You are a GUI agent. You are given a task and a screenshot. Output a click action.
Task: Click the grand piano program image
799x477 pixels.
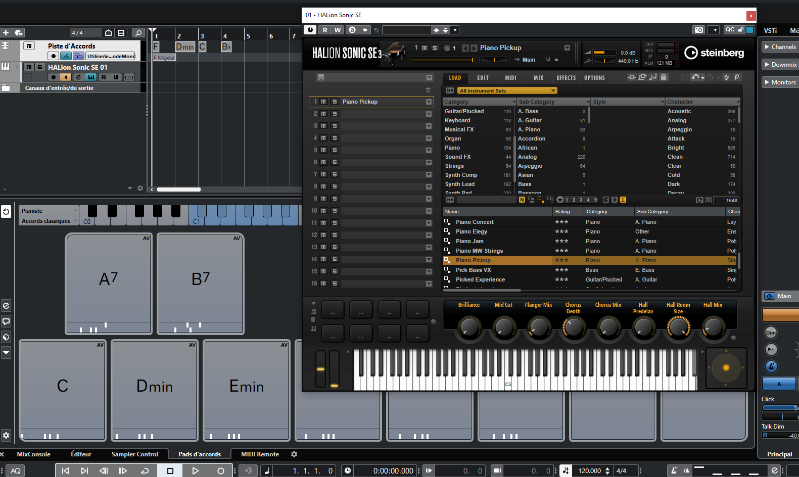point(394,53)
